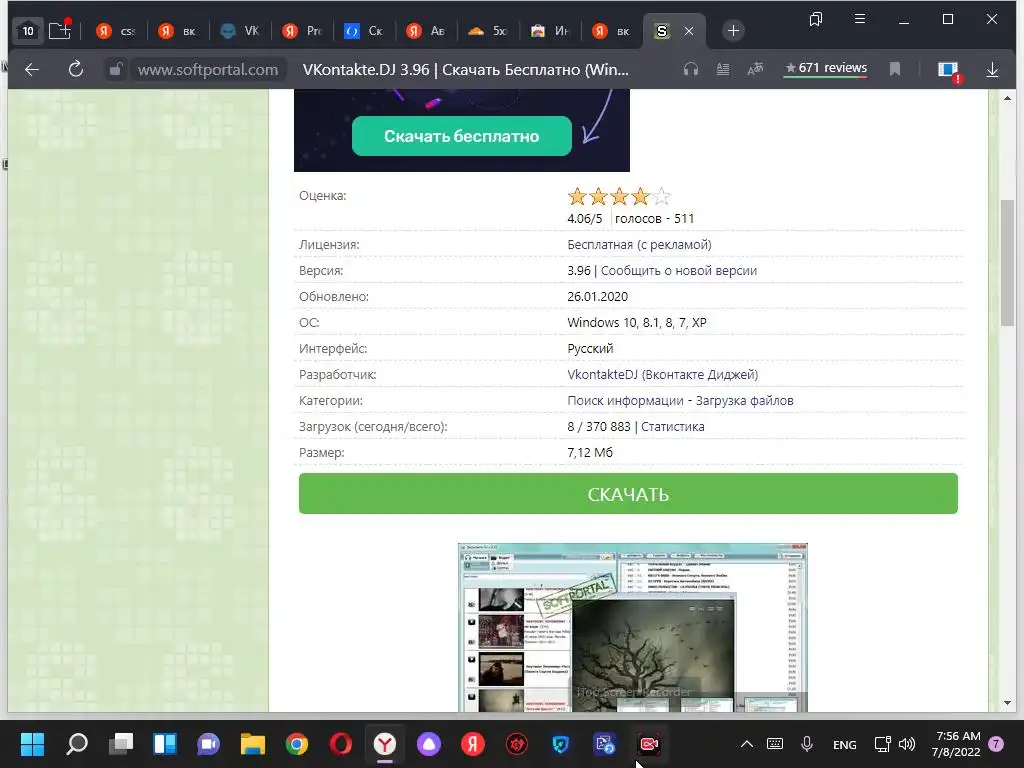Open the tab counter showing 10
Viewport: 1024px width, 768px height.
tap(27, 31)
